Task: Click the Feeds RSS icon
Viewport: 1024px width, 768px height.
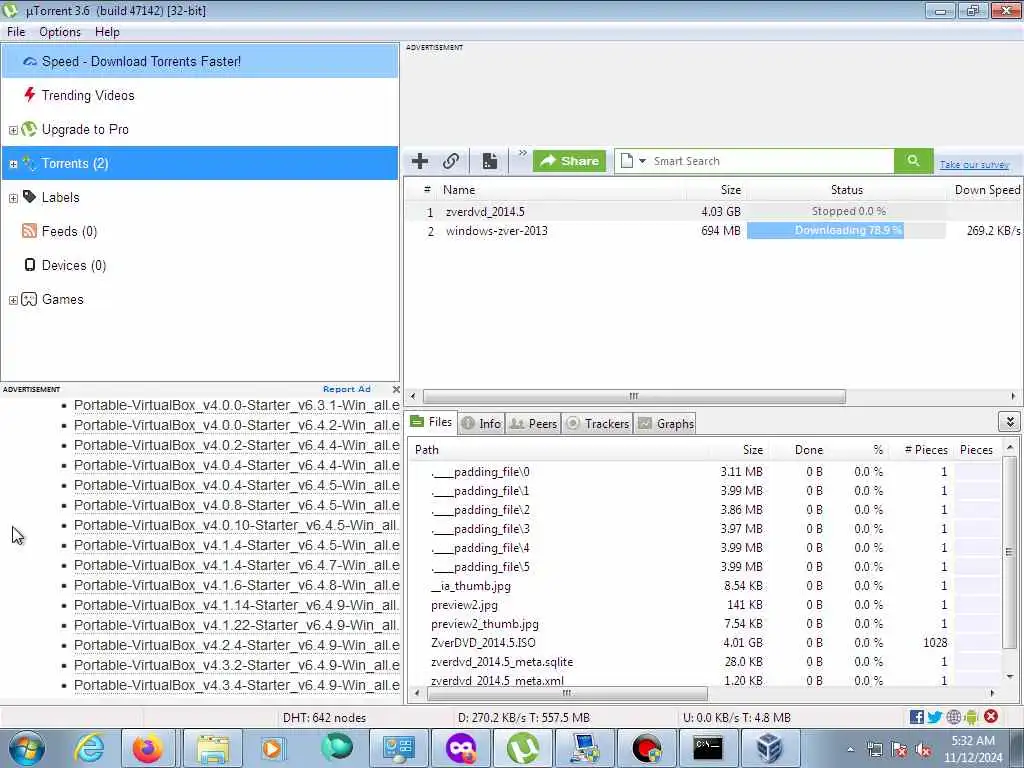Action: tap(29, 231)
